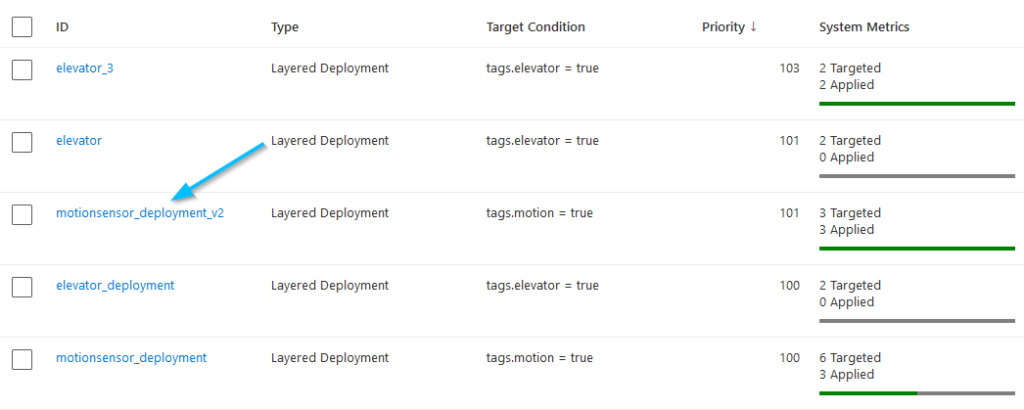Sort by the Type column header
The width and height of the screenshot is (1024, 410).
(285, 27)
